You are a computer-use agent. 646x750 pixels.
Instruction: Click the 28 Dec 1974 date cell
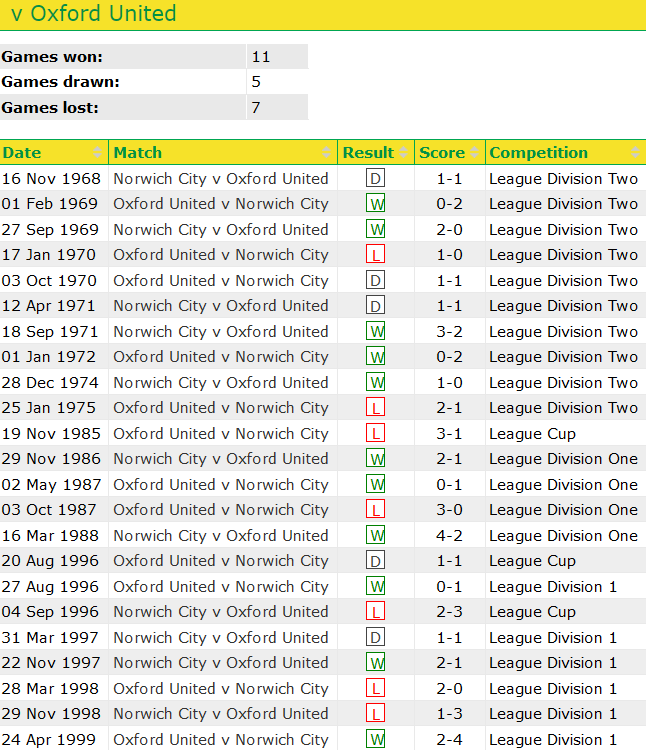51,383
